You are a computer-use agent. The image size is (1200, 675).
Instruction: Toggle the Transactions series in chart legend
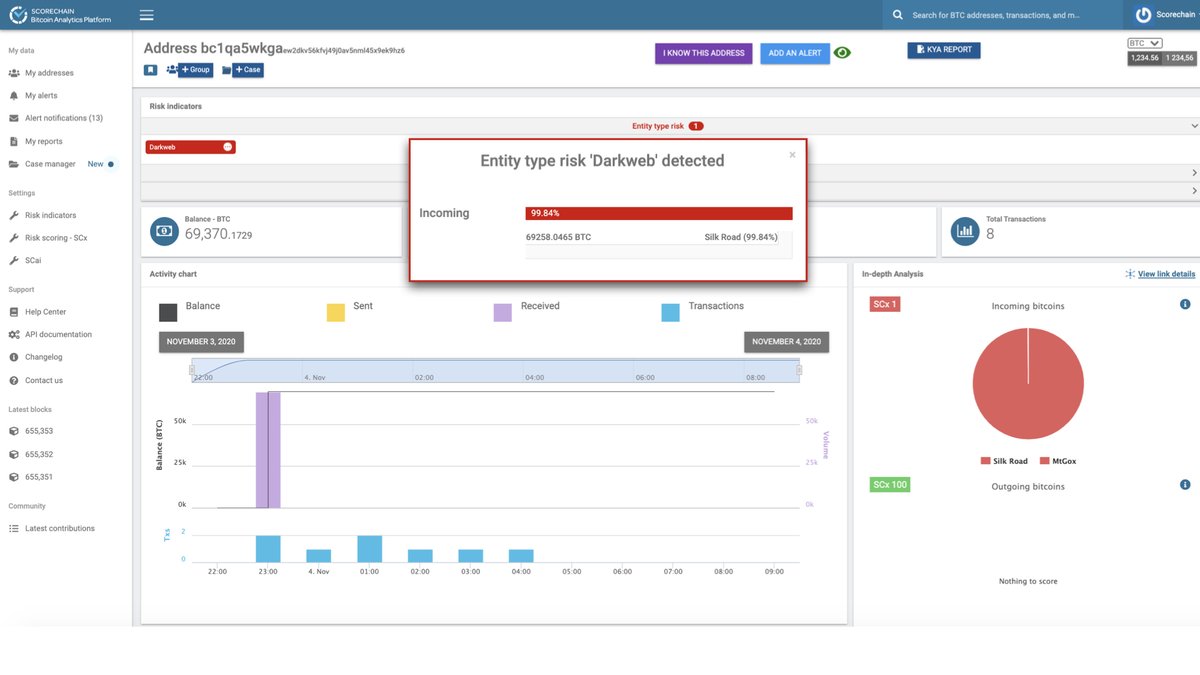coord(702,310)
